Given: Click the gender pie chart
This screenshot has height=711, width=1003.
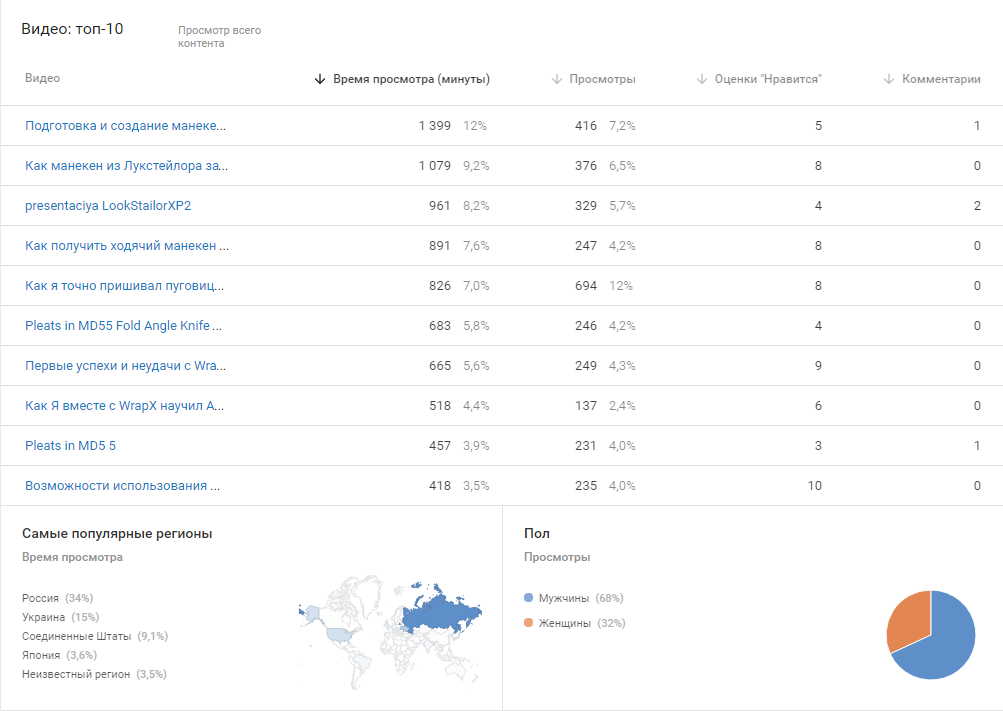Looking at the screenshot, I should [x=930, y=635].
